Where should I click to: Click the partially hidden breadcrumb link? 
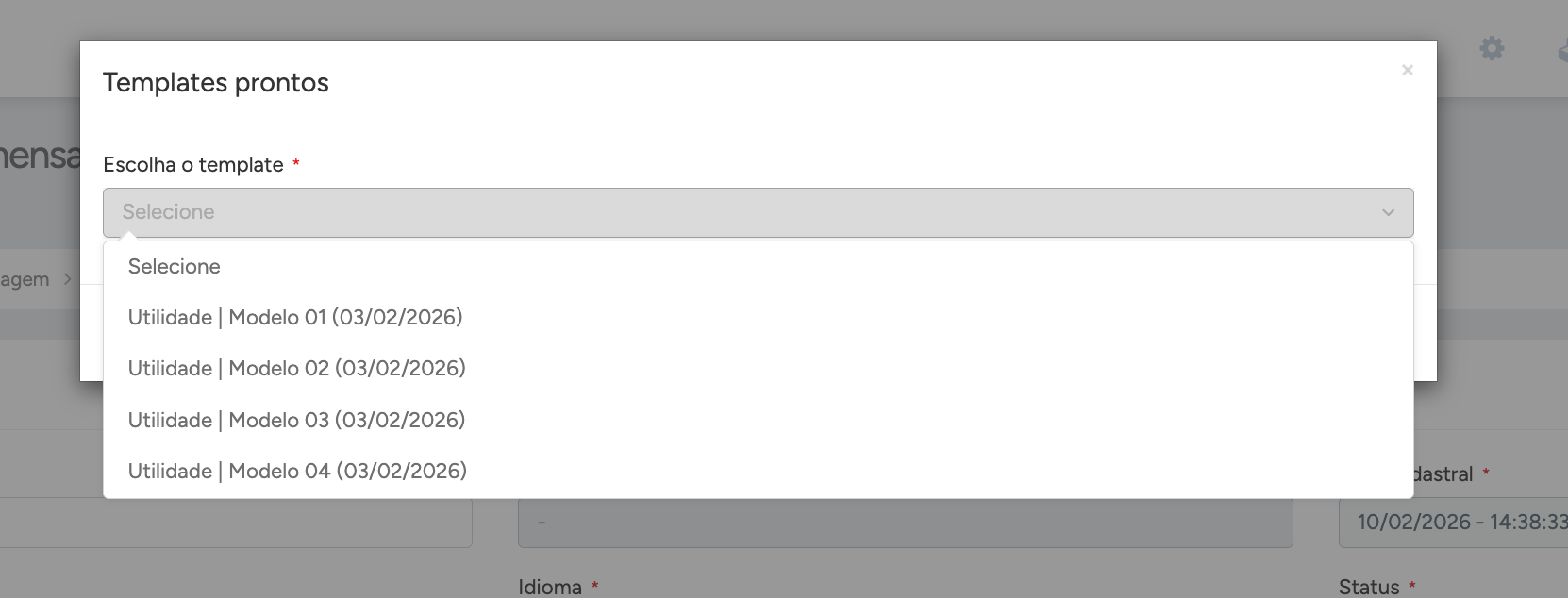[x=25, y=279]
